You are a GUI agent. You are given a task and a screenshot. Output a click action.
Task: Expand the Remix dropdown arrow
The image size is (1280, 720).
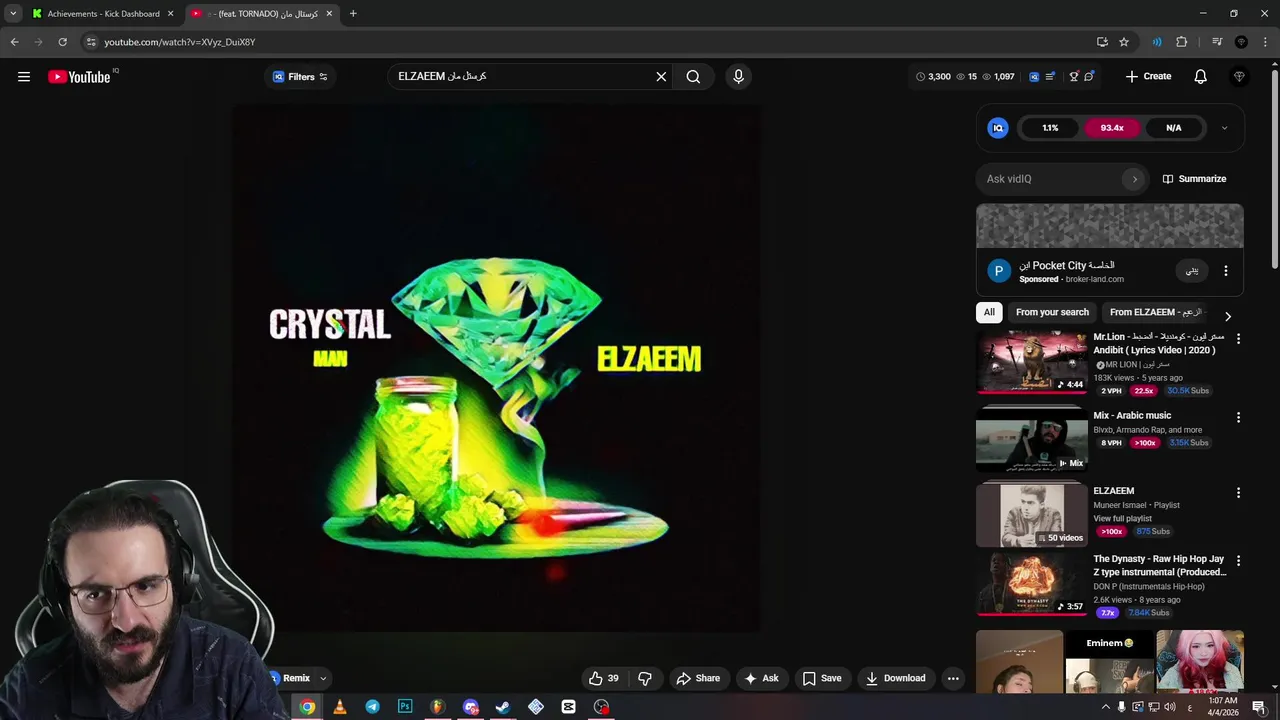pos(323,678)
